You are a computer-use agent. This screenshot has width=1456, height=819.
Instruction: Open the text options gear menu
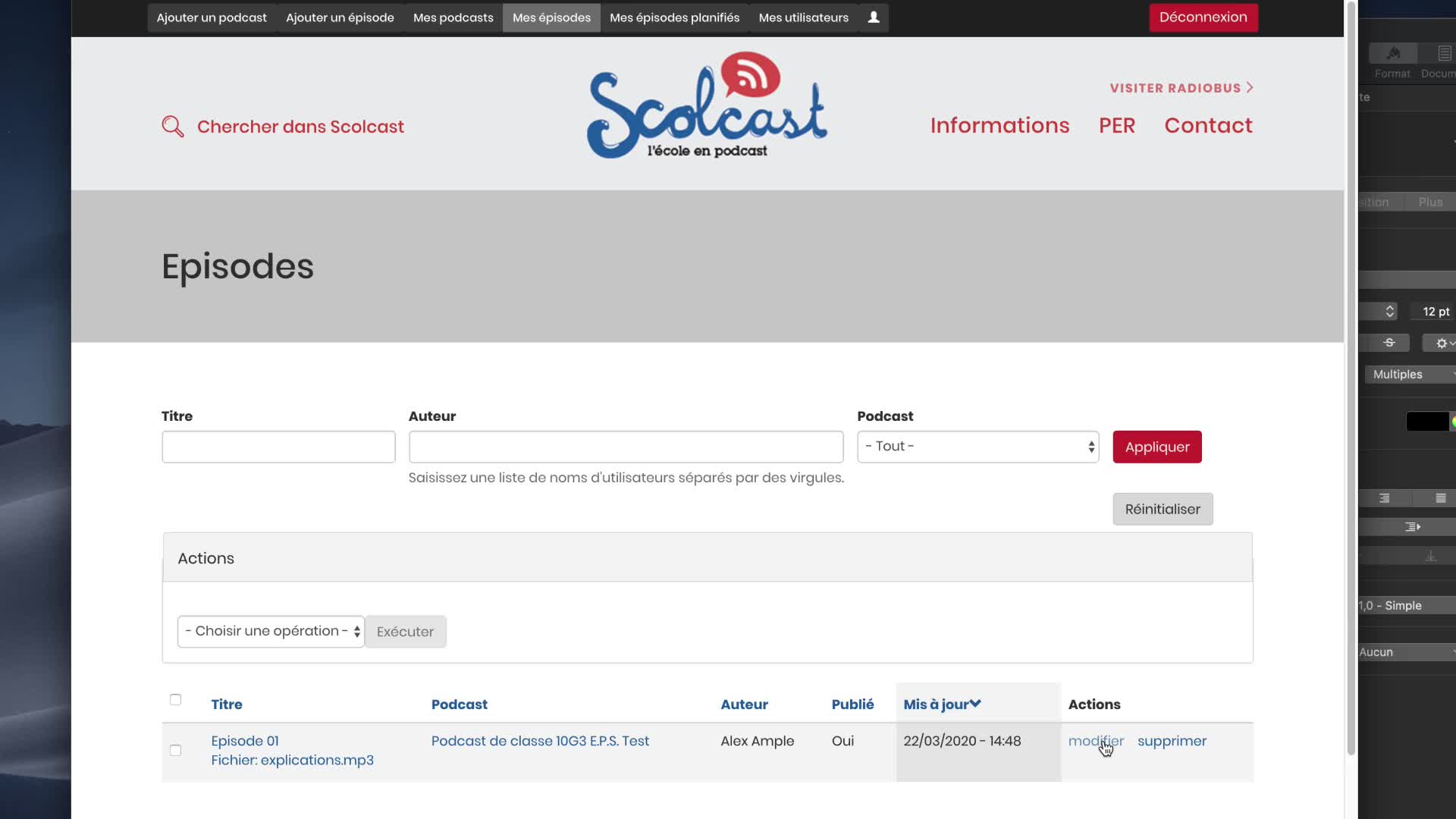pos(1442,343)
